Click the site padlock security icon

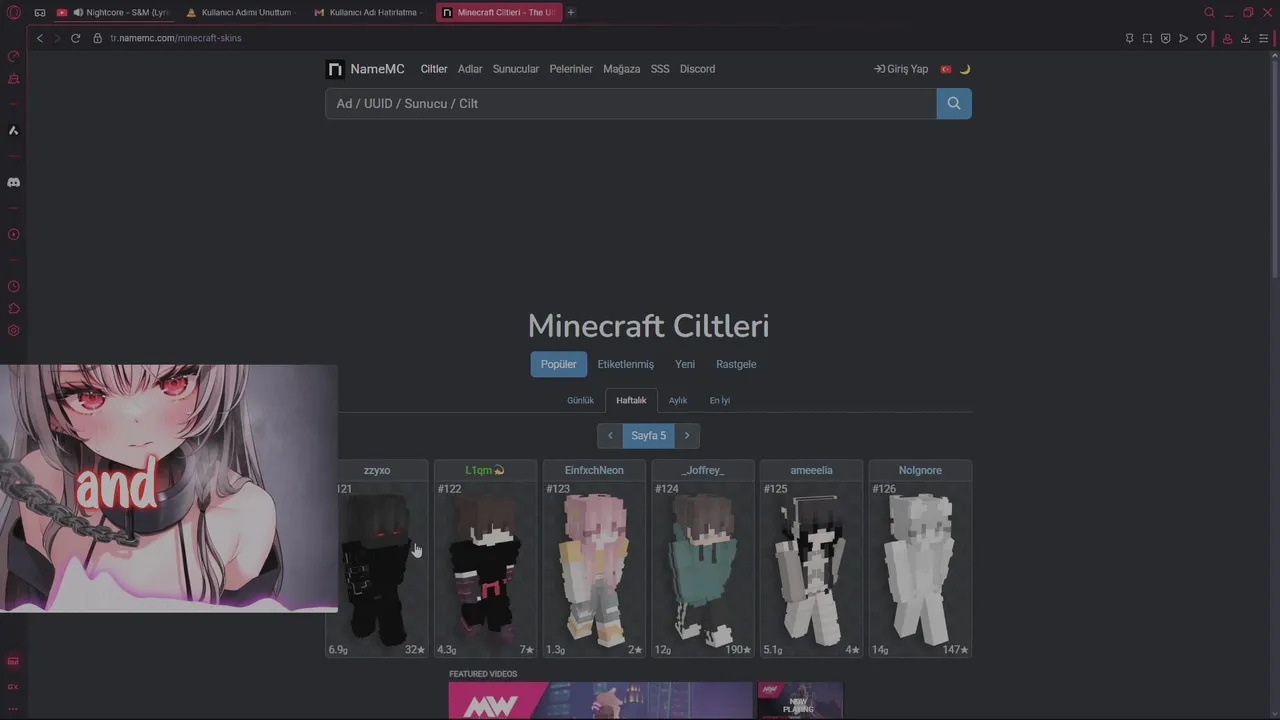coord(97,38)
